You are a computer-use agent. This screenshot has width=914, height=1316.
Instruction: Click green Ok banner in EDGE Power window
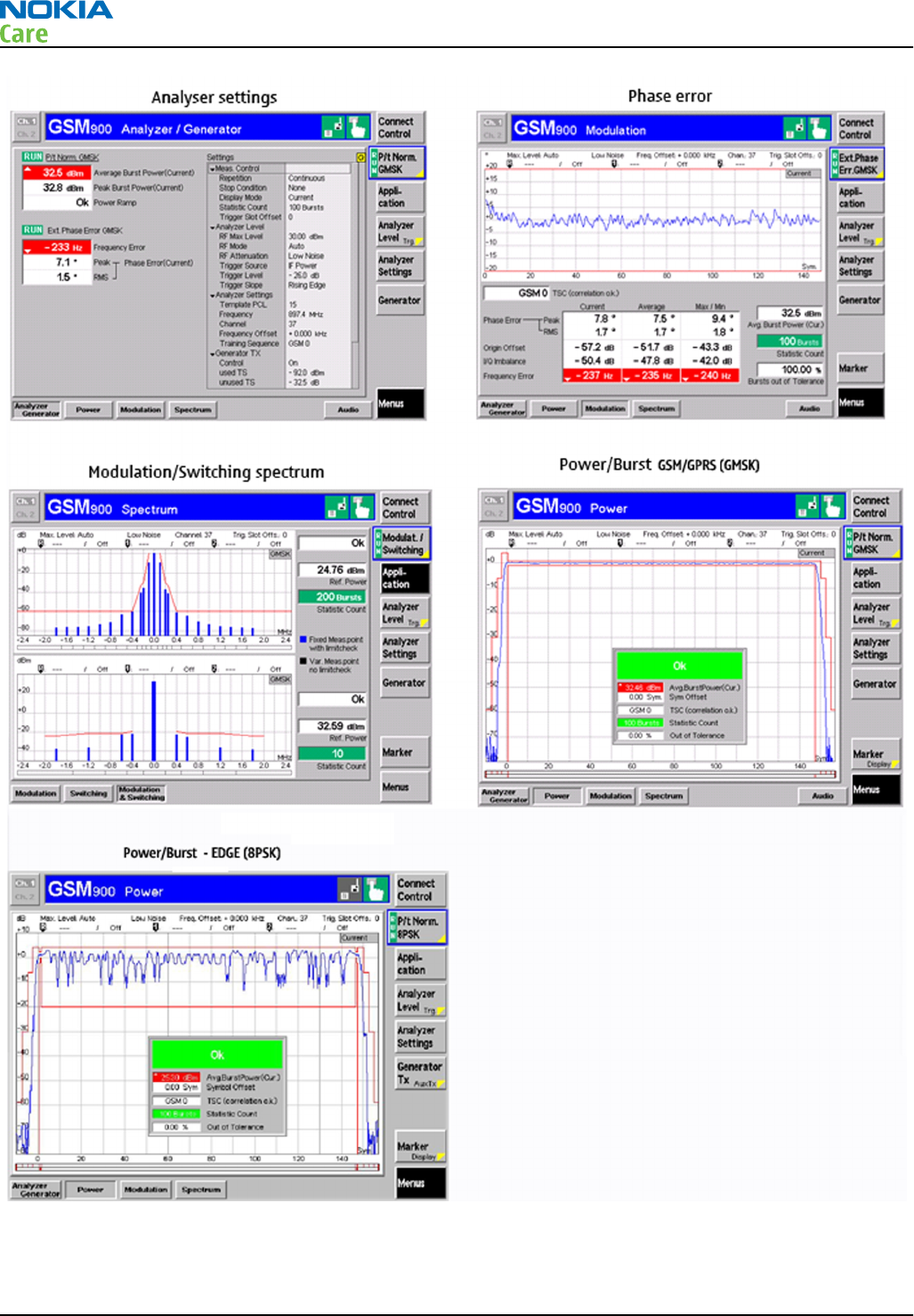pyautogui.click(x=217, y=1054)
